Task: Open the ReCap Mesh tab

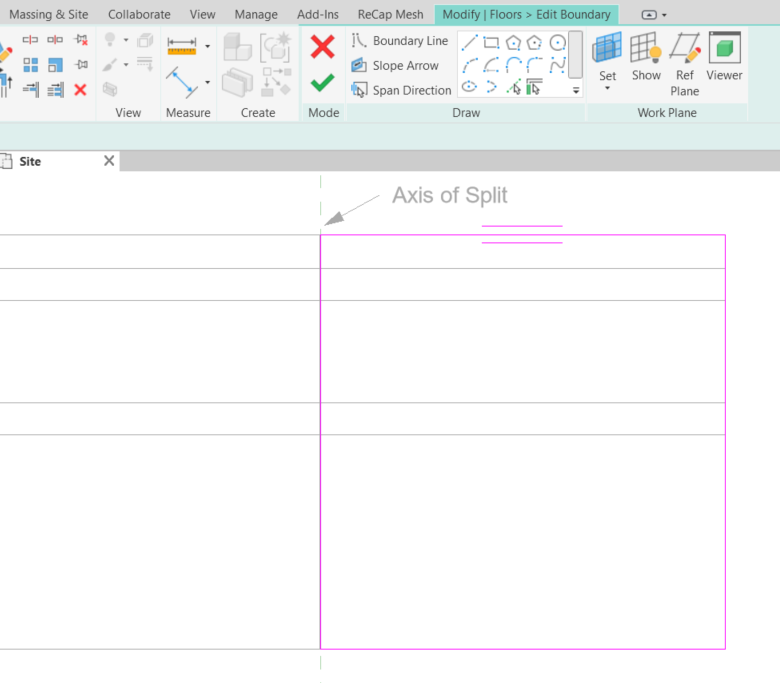Action: click(x=390, y=14)
